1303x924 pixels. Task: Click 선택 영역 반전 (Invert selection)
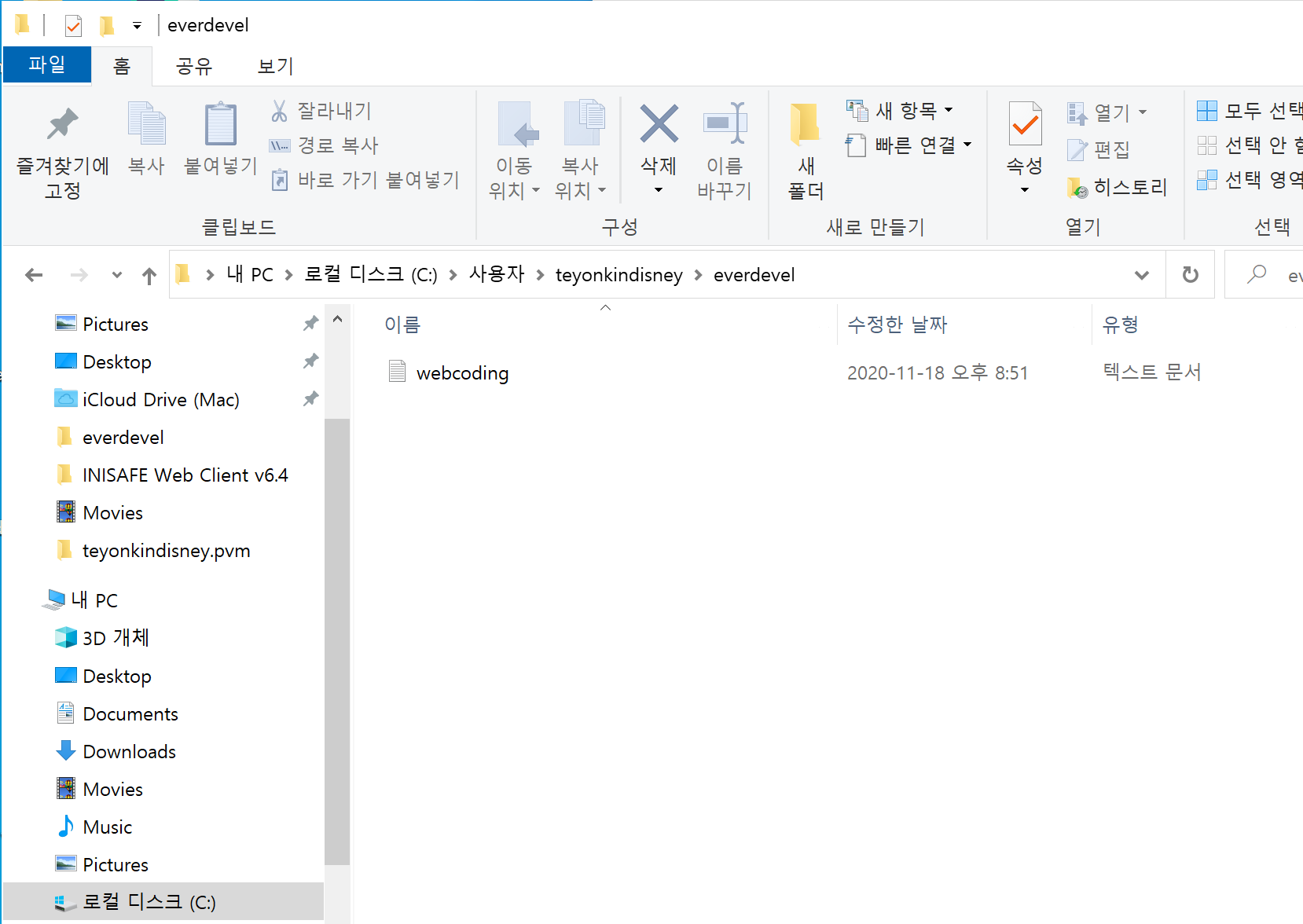pos(1249,180)
